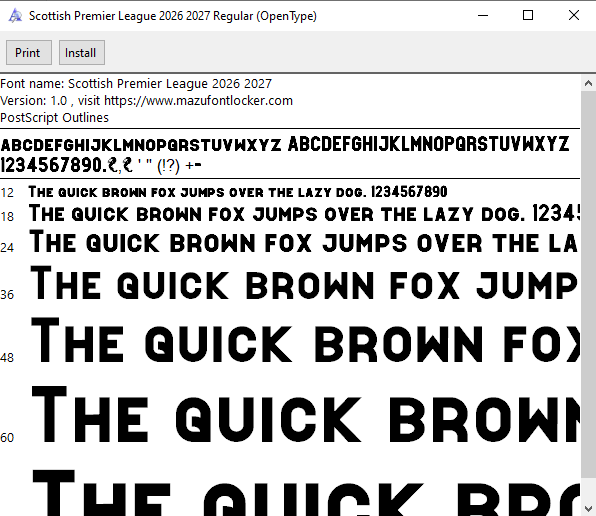The width and height of the screenshot is (596, 516).
Task: Click the size 12 sample sentence
Action: (238, 192)
